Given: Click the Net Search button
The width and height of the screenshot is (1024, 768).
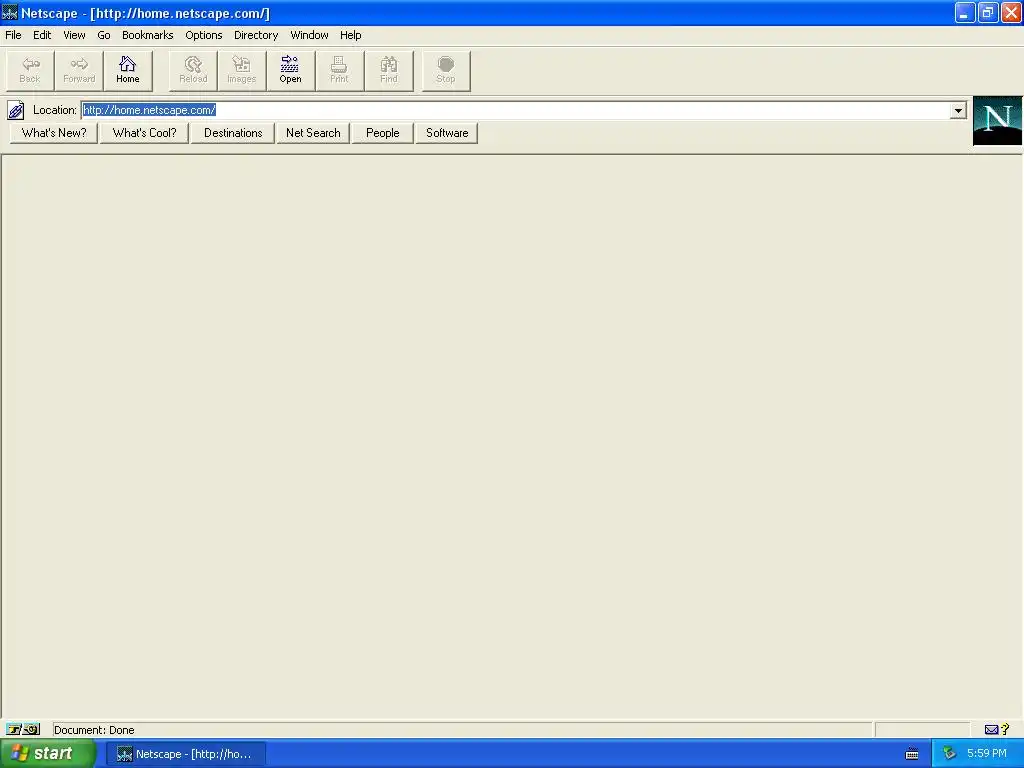Looking at the screenshot, I should (x=313, y=133).
